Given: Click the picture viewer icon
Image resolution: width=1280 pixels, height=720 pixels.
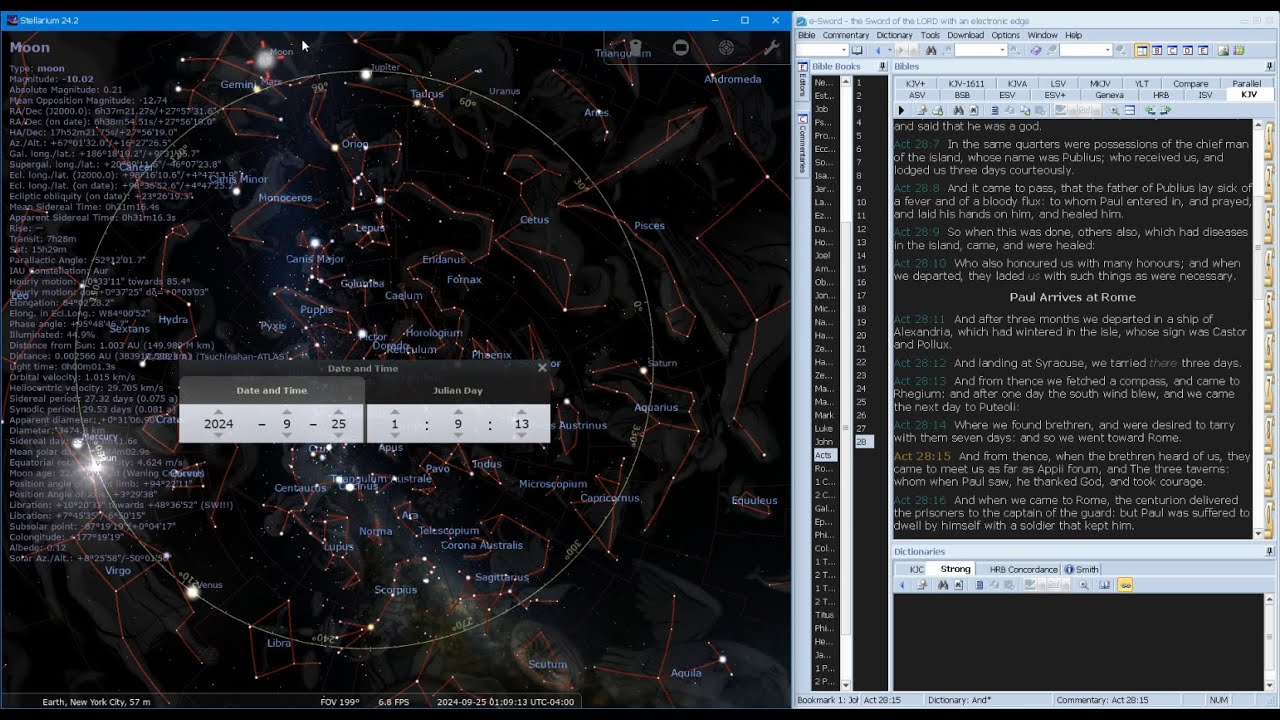Looking at the screenshot, I should 1223,50.
